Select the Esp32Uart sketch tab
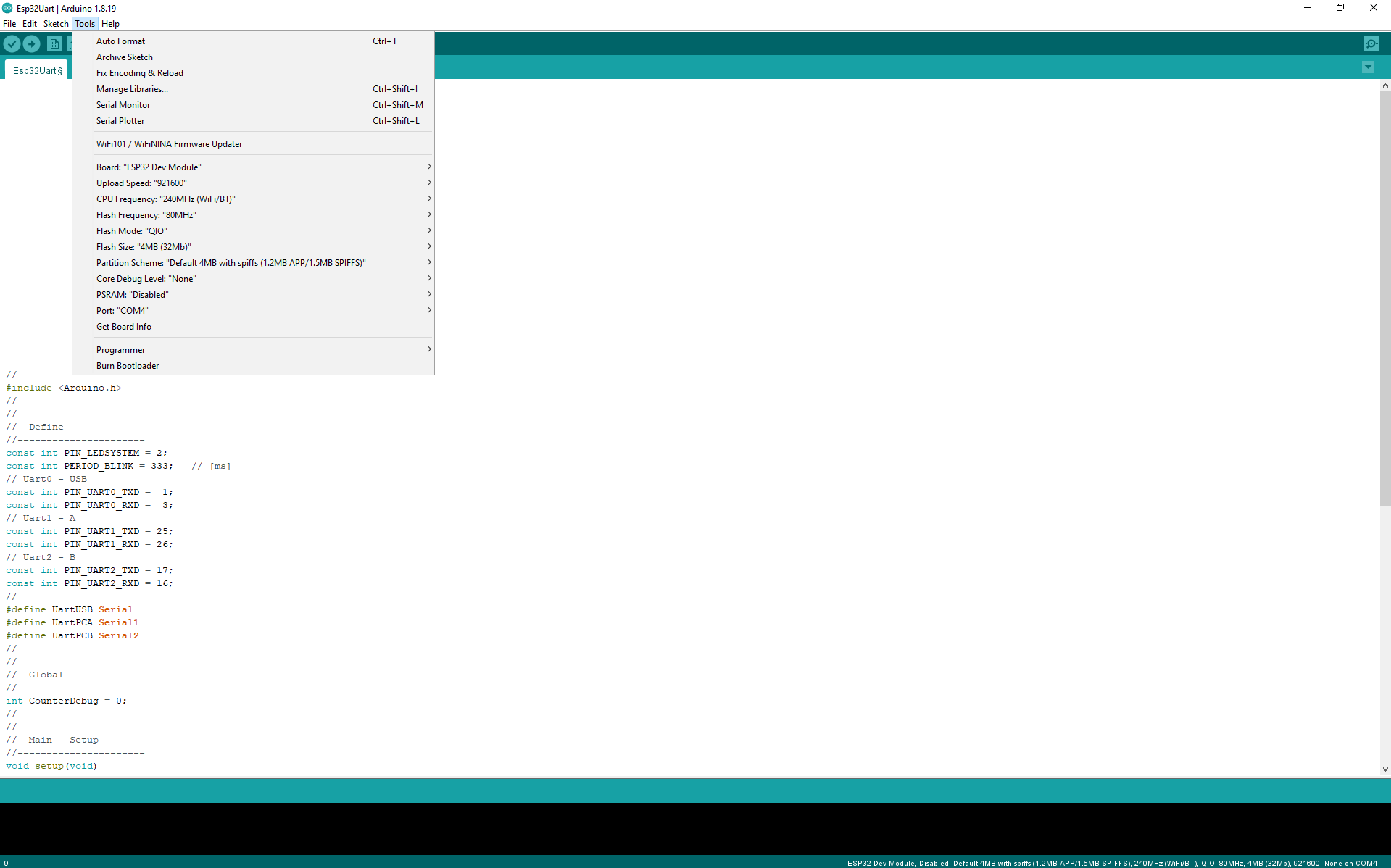1391x868 pixels. click(37, 70)
